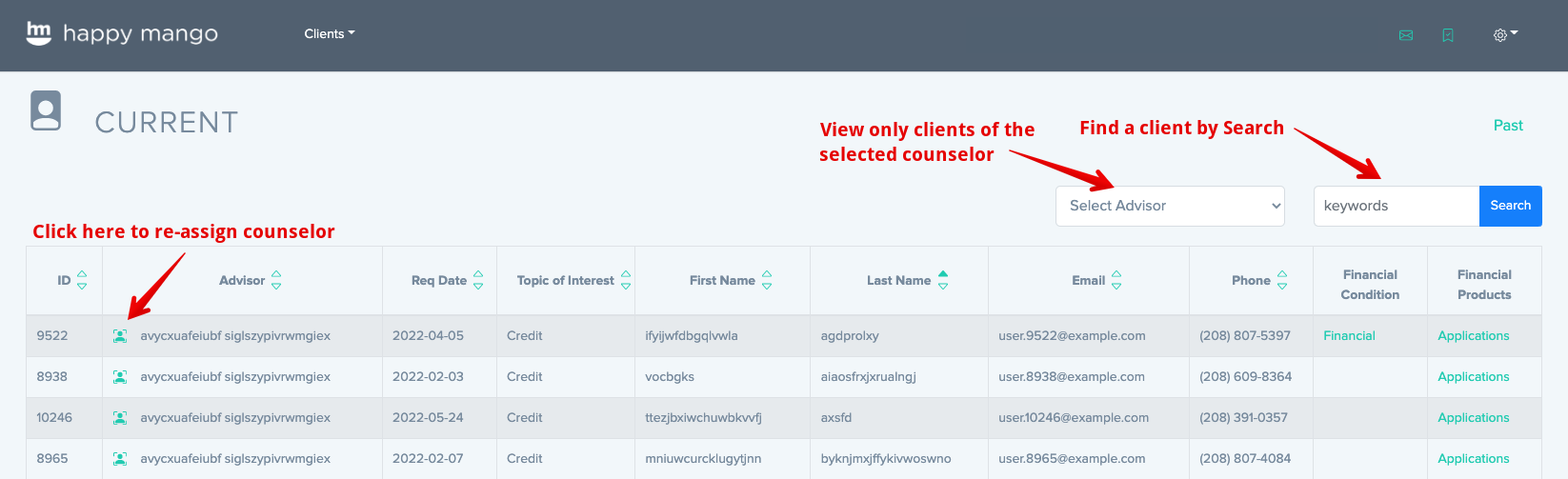Sort table by First Name column
The image size is (1568, 479).
coord(767,280)
